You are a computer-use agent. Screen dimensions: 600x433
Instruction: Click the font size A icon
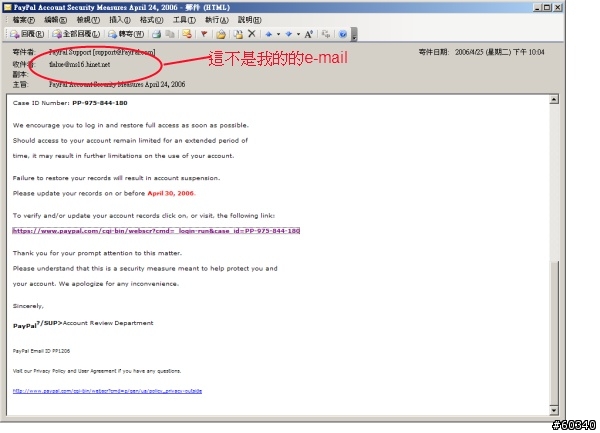point(309,34)
